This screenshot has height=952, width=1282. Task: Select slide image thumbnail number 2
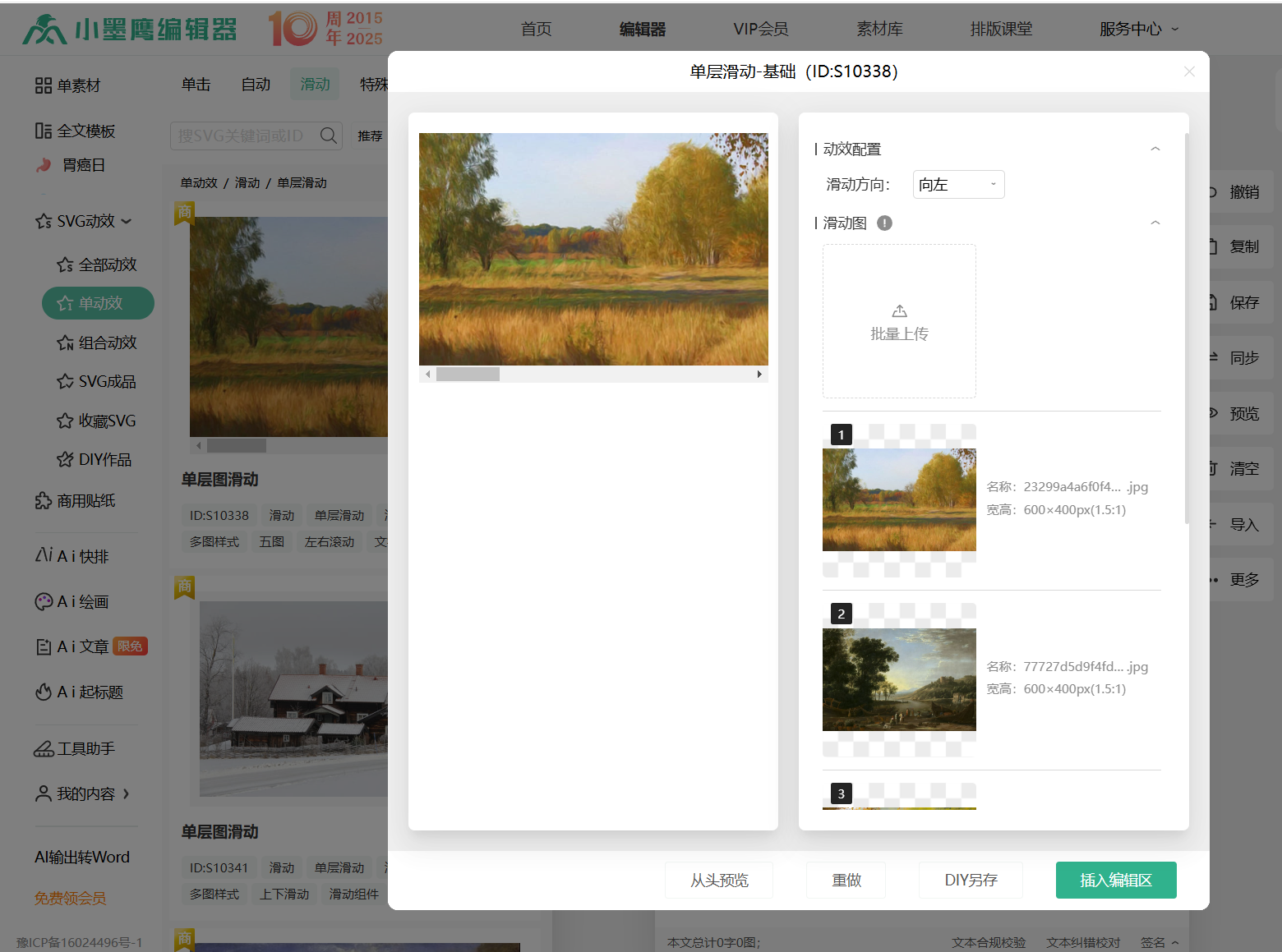tap(899, 679)
